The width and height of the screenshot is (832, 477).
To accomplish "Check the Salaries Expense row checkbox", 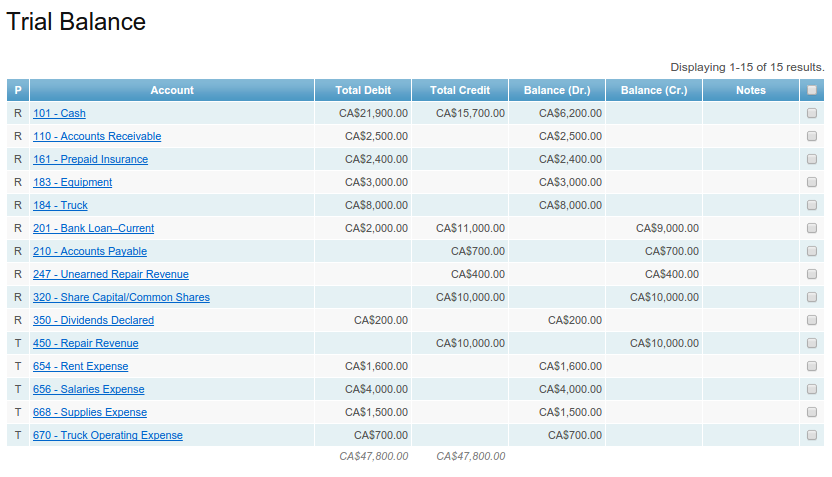I will pos(811,389).
